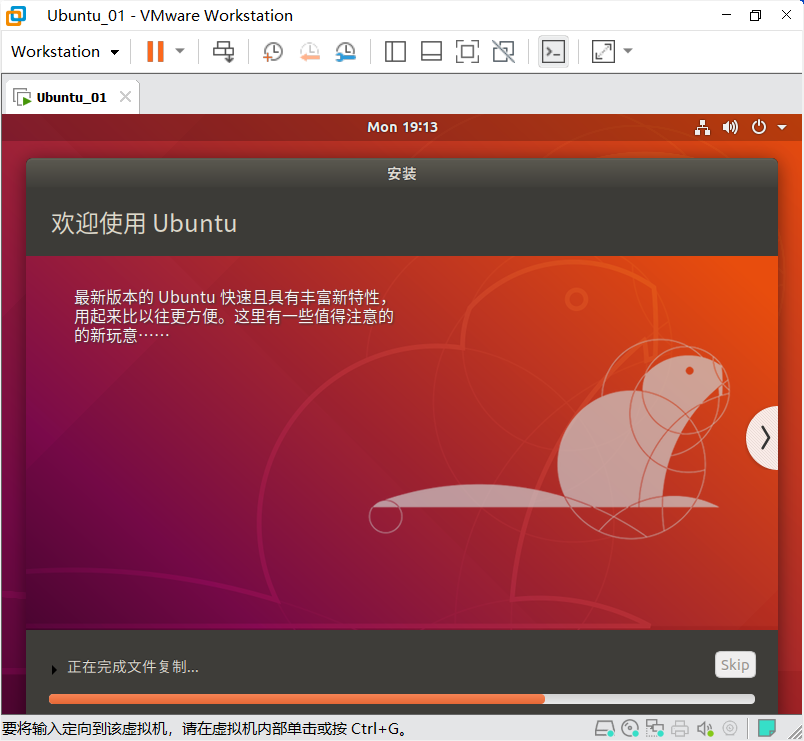
Task: Click the installation progress bar
Action: tap(401, 699)
